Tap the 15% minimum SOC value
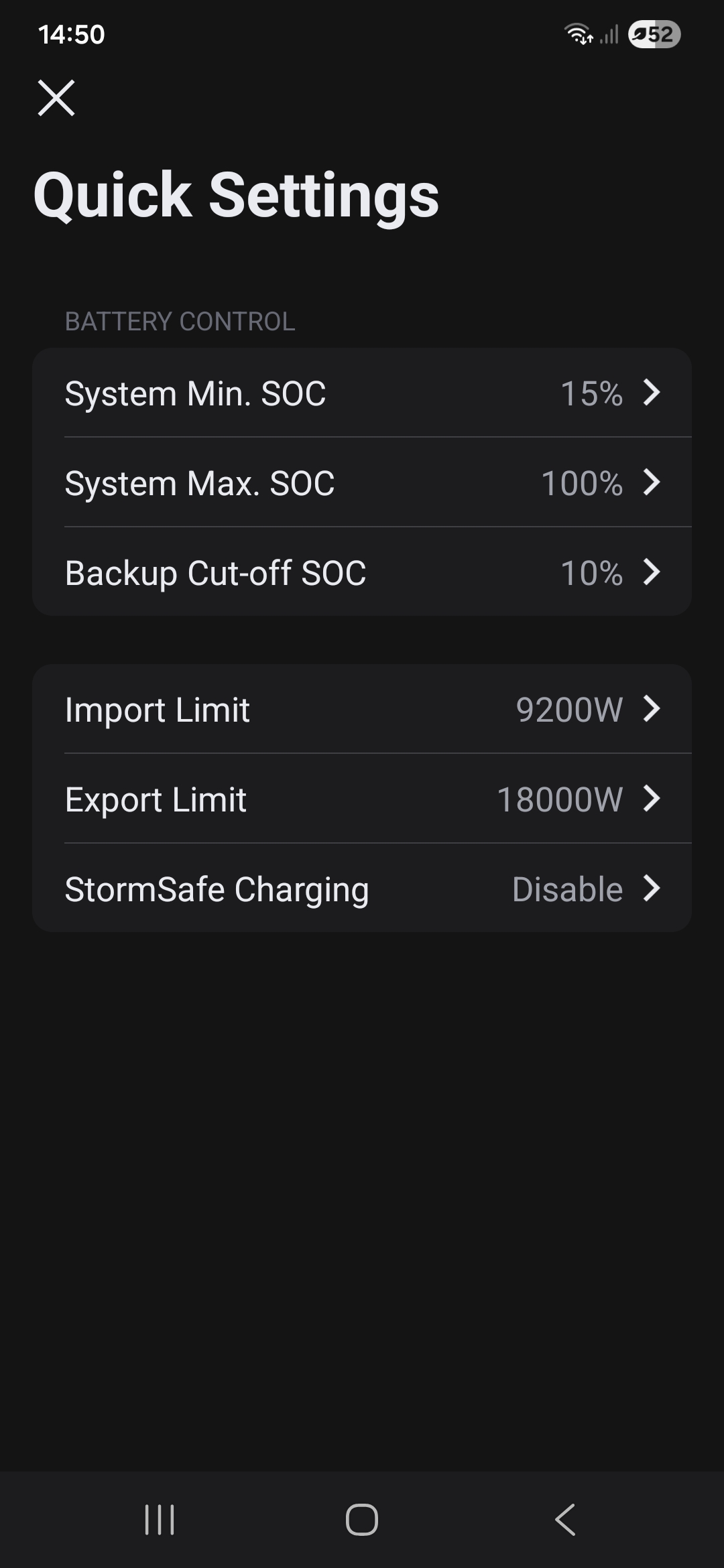 [x=591, y=393]
